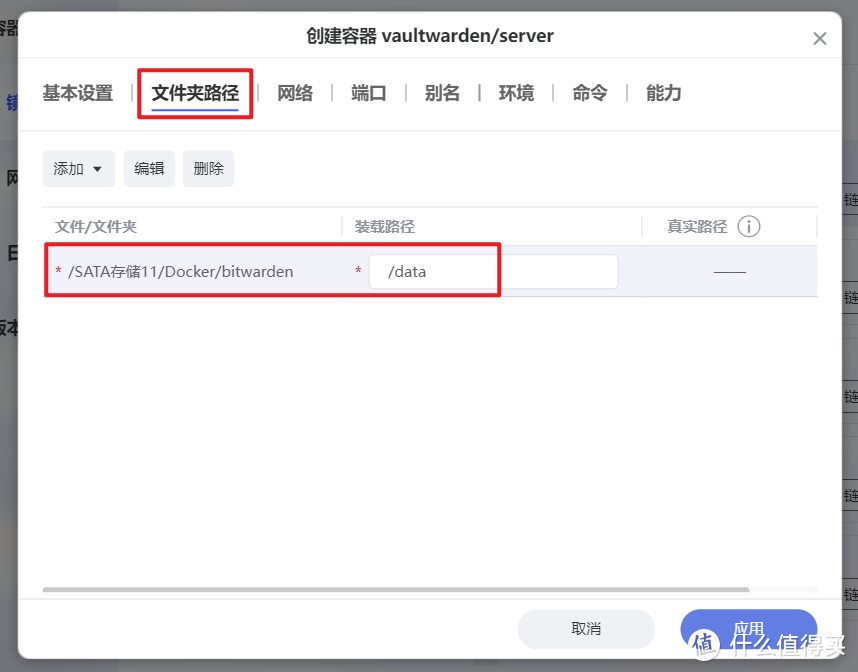Open the 基本设置 tab
This screenshot has width=858, height=672.
pos(78,93)
